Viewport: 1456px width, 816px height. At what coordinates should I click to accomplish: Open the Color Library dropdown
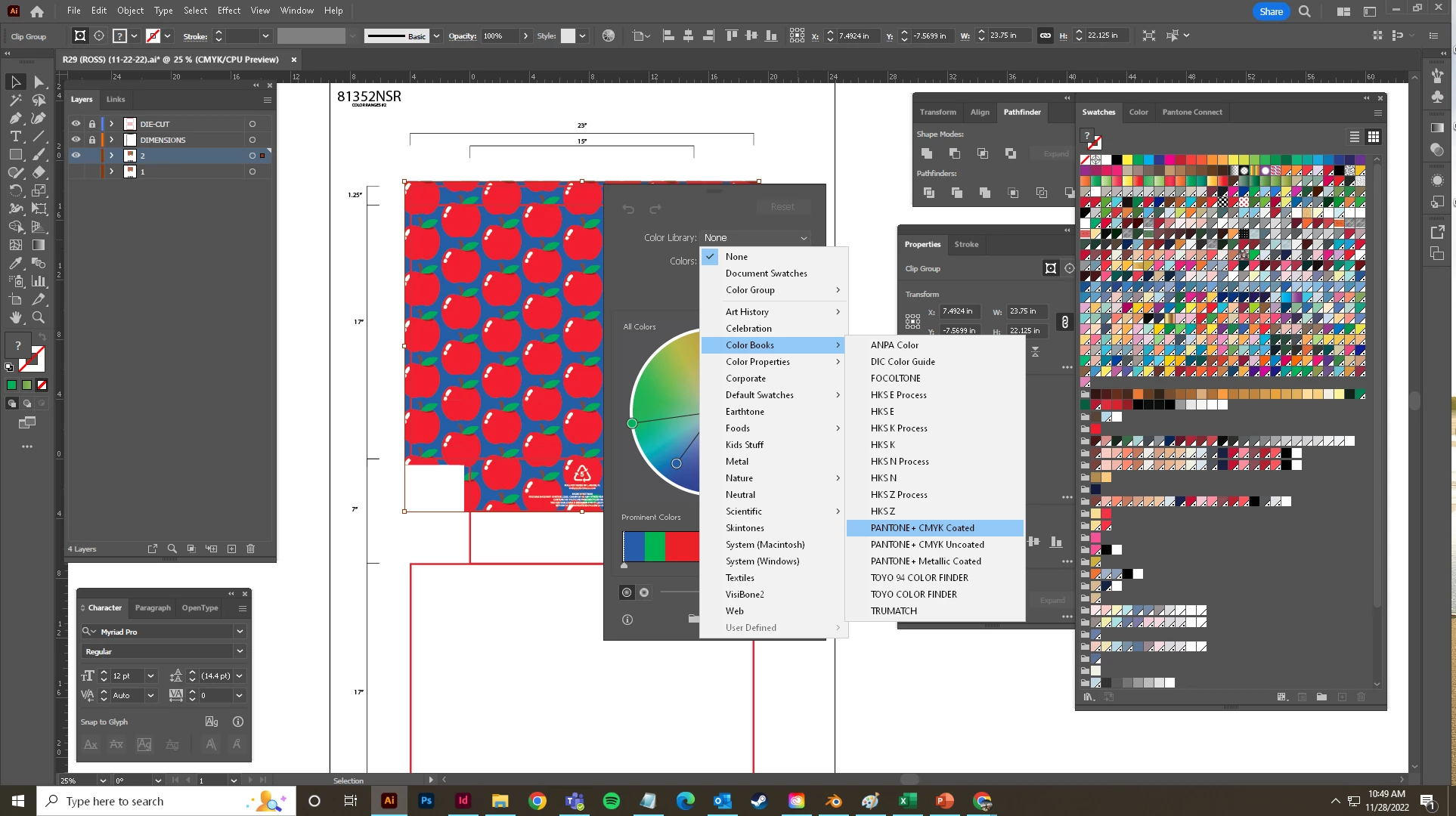755,238
